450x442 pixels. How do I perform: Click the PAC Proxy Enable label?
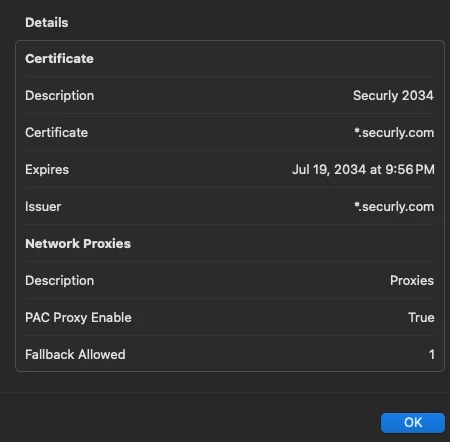78,318
